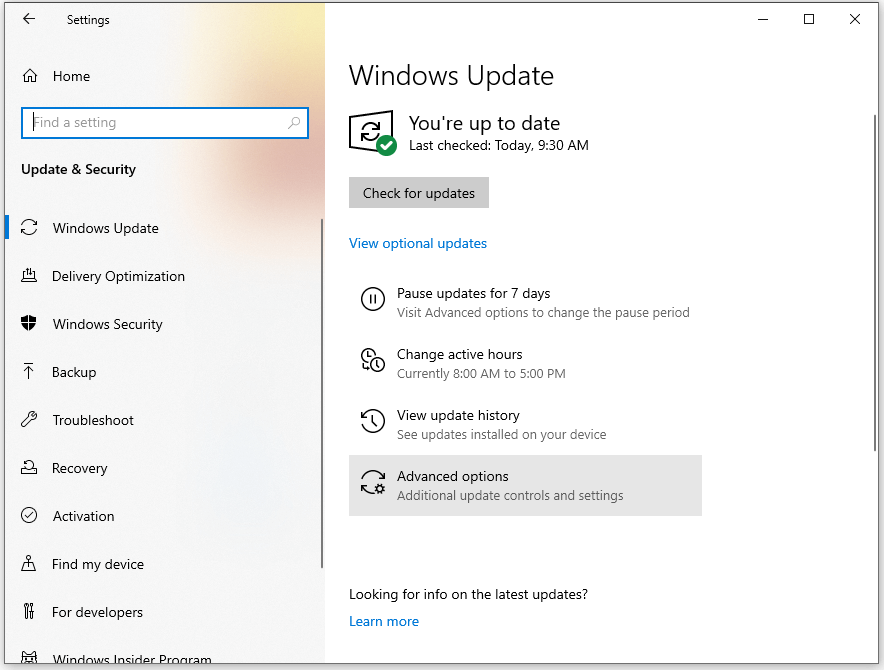Click 'Additional update controls and settings' text

click(510, 495)
